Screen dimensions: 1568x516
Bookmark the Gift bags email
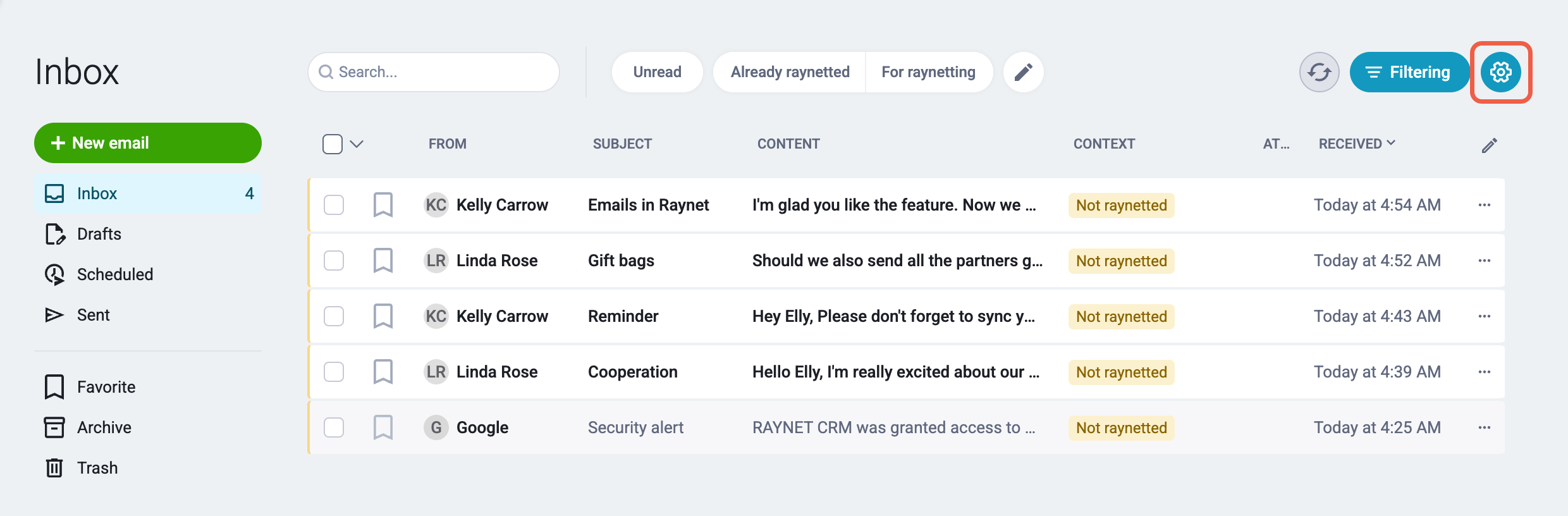383,261
